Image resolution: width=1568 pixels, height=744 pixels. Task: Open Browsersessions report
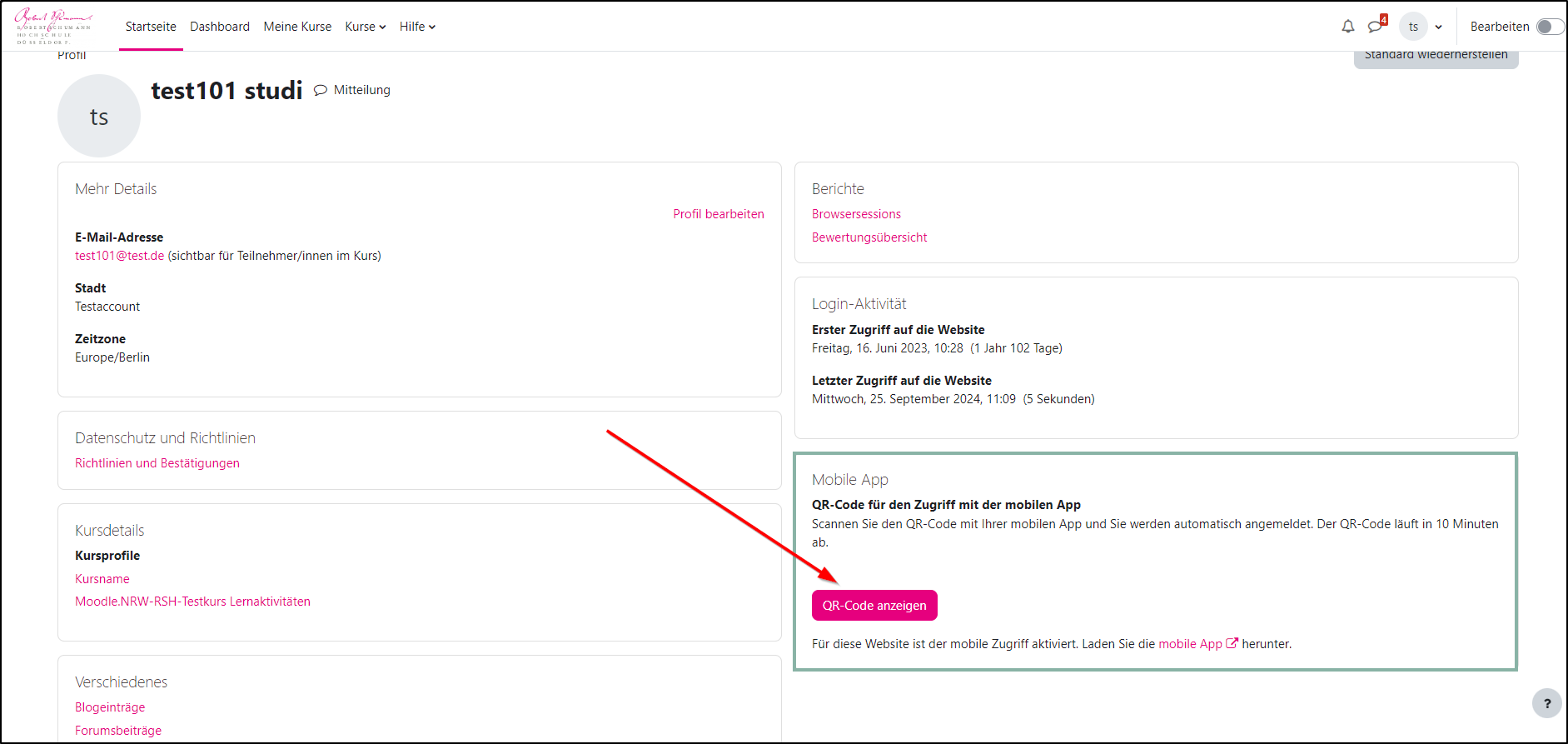pyautogui.click(x=856, y=214)
